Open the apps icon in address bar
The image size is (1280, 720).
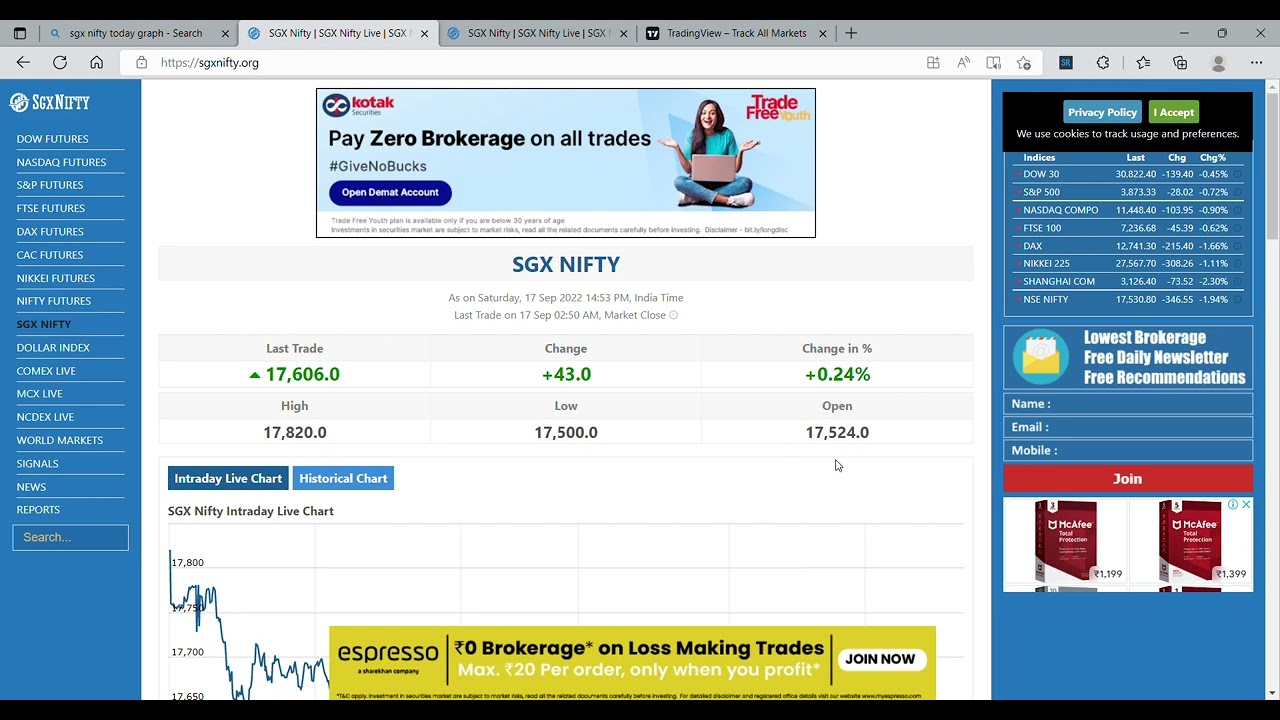pyautogui.click(x=933, y=62)
